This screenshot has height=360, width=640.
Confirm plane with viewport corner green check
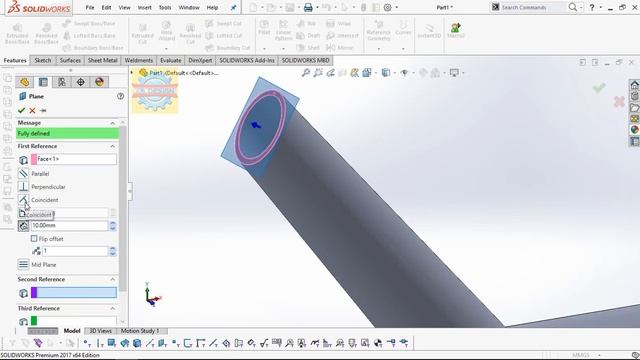tap(599, 87)
